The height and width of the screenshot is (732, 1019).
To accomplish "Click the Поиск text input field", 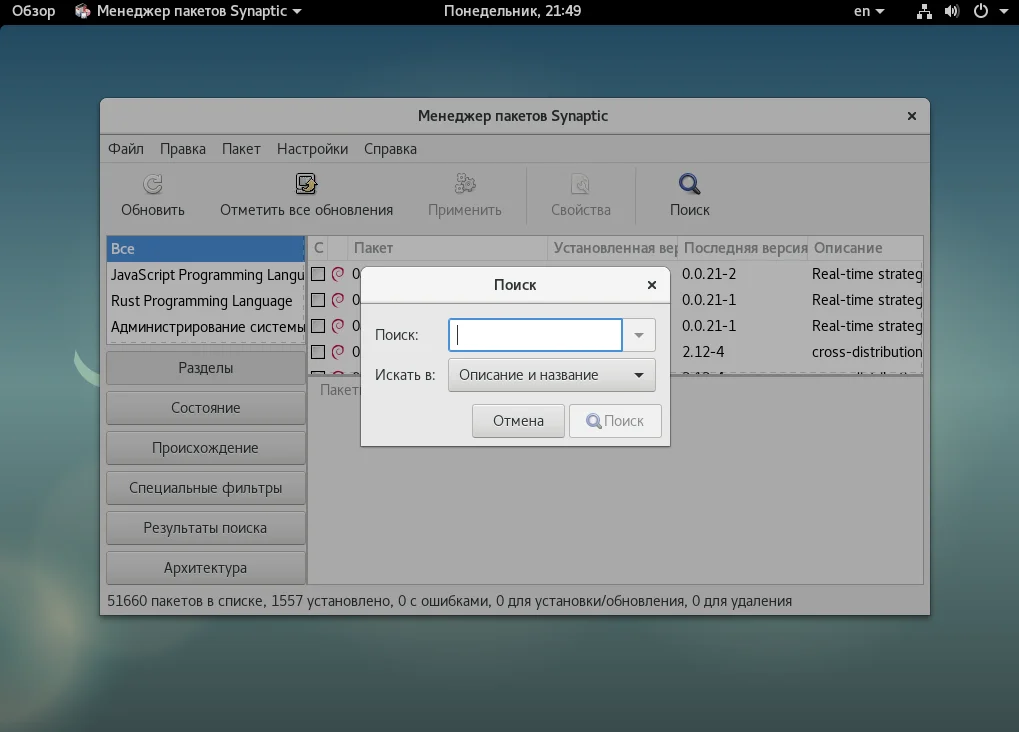I will tap(535, 336).
